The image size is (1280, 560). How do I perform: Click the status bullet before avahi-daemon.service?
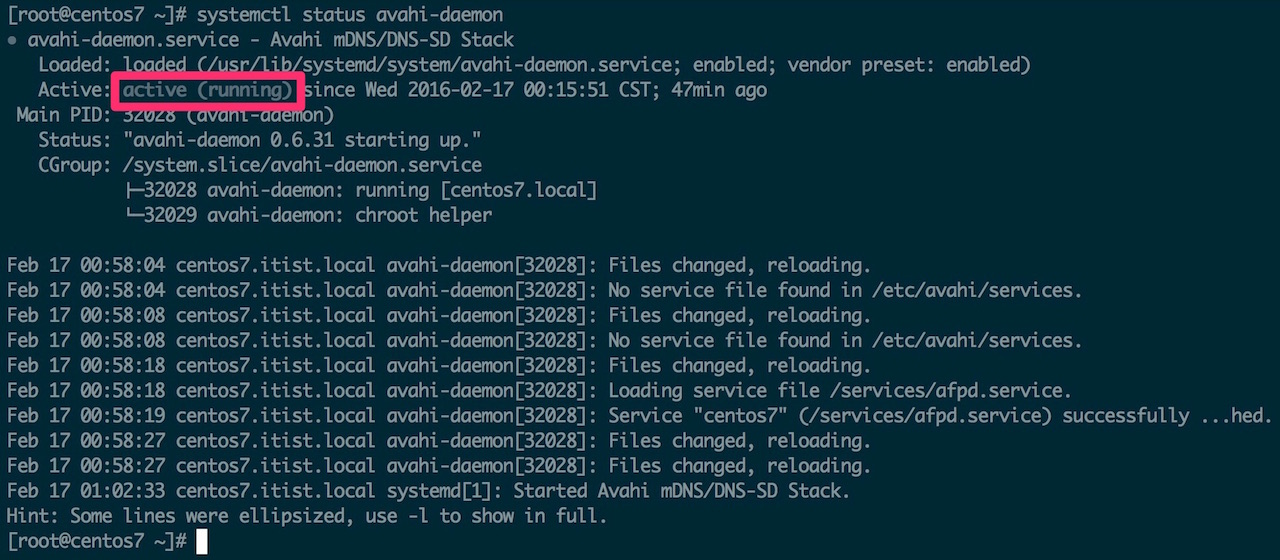pos(12,41)
